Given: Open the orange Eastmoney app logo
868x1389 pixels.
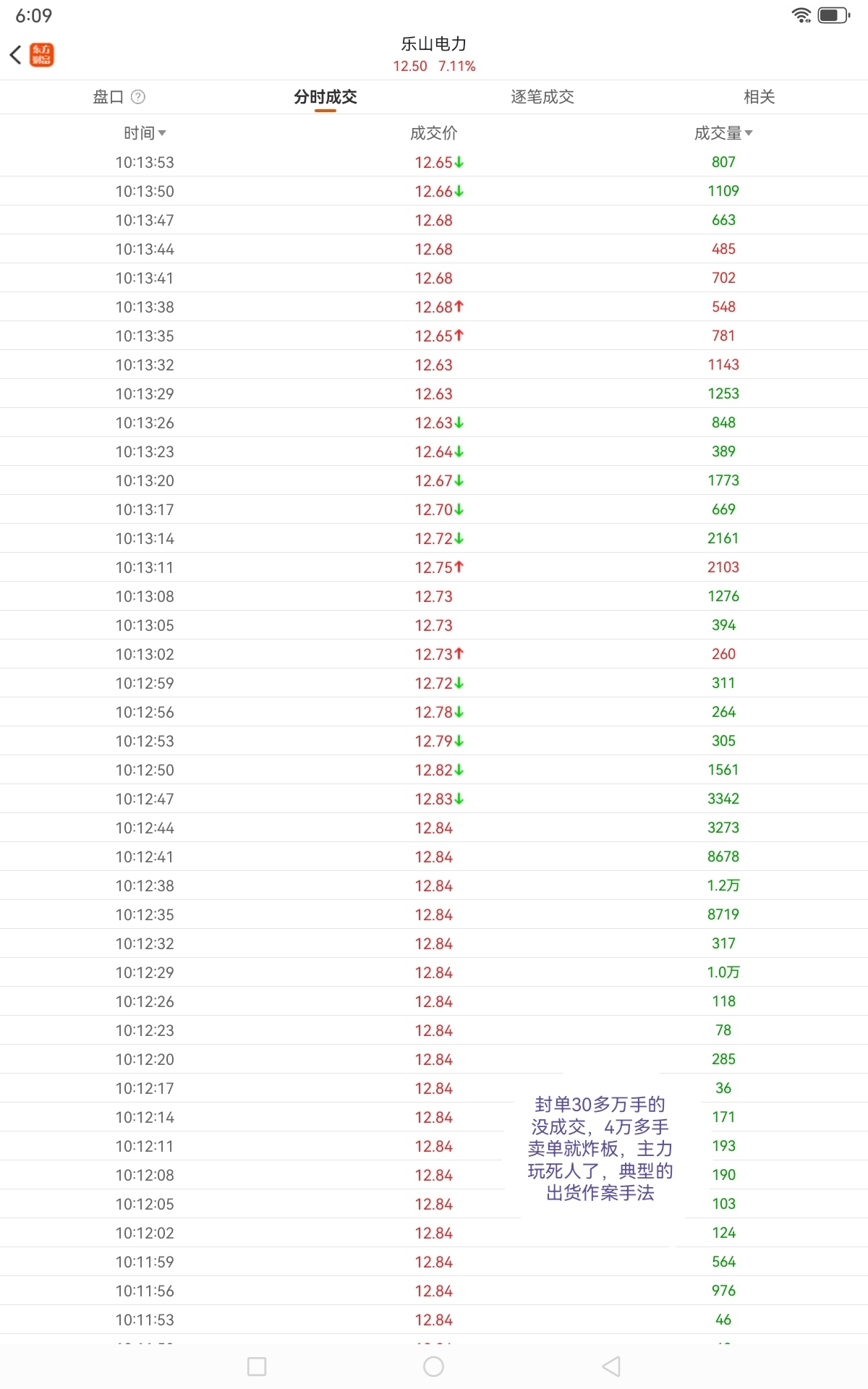Looking at the screenshot, I should pos(41,54).
